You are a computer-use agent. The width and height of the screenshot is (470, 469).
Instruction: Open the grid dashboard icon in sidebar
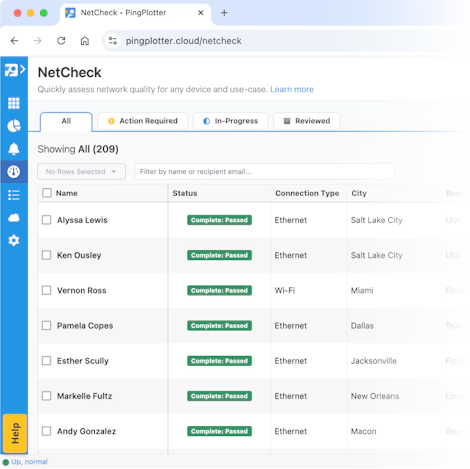tap(14, 103)
